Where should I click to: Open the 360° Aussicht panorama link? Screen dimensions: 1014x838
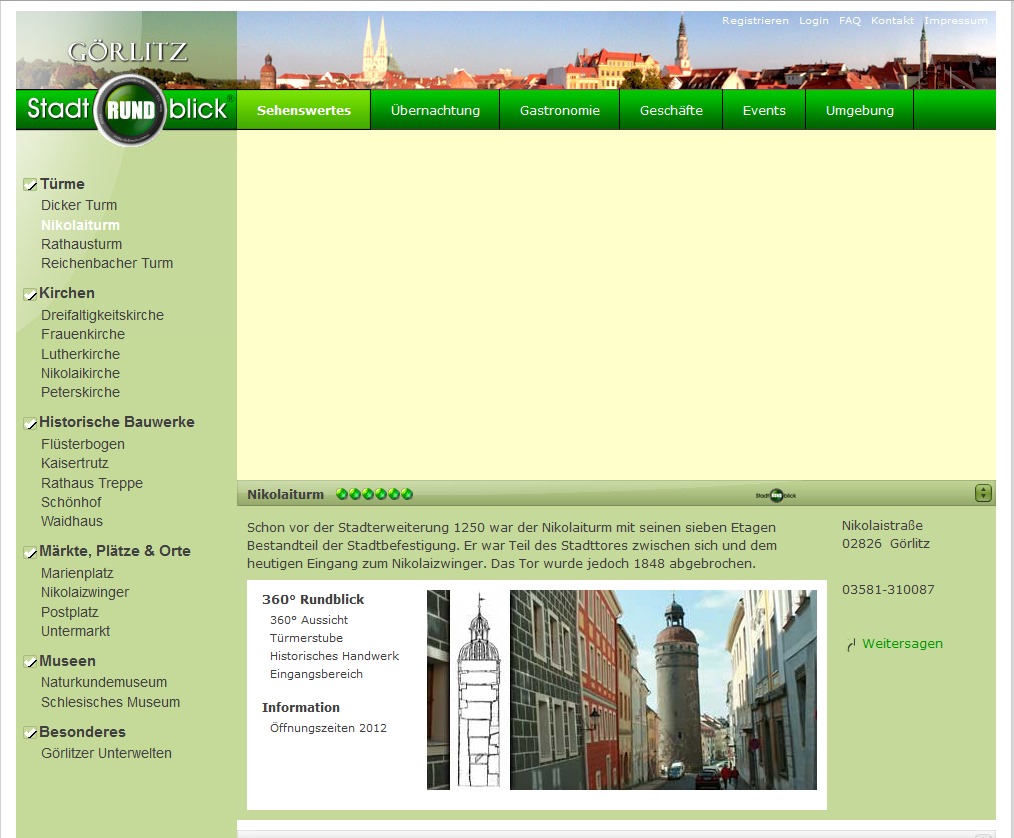pyautogui.click(x=309, y=620)
